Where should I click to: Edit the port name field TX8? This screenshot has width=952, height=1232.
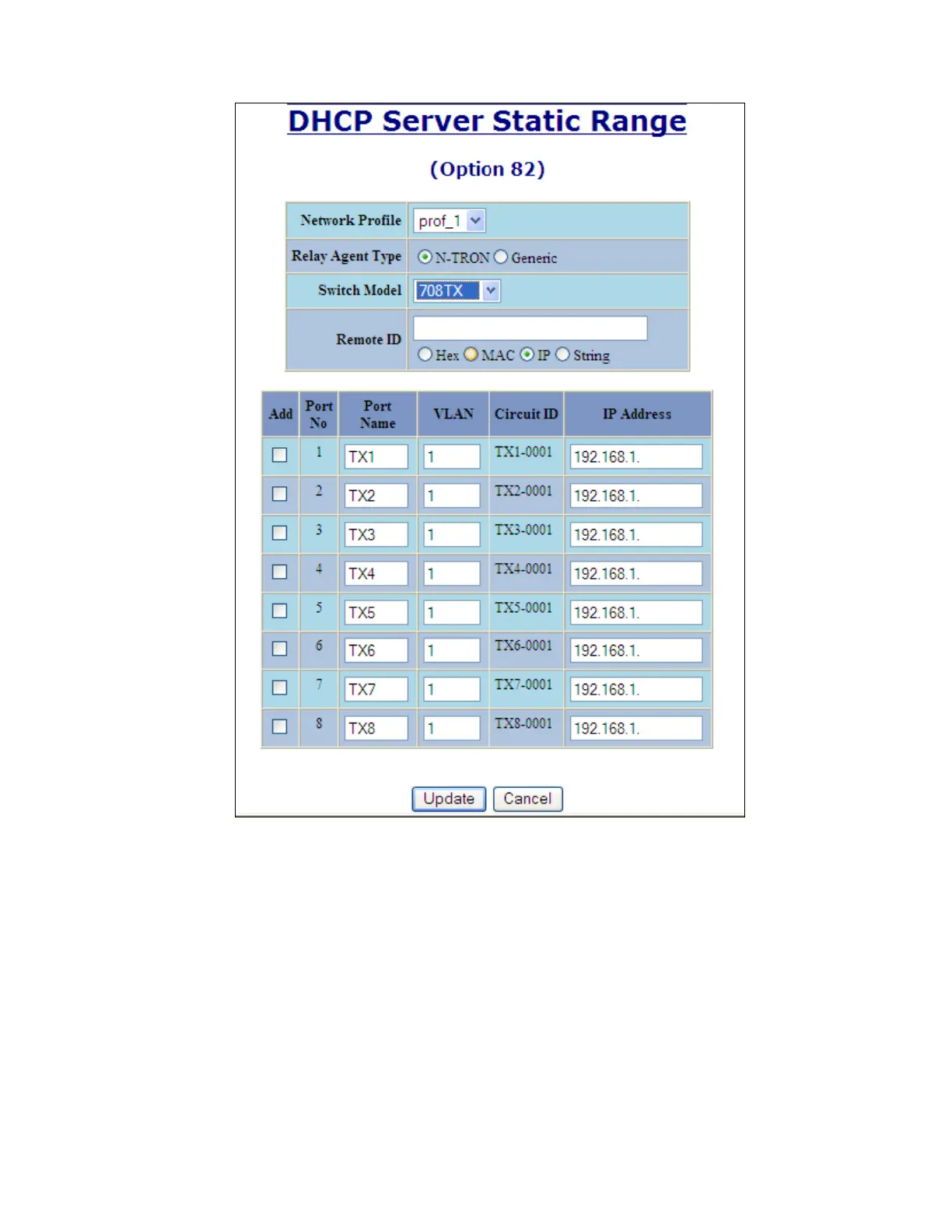click(376, 728)
